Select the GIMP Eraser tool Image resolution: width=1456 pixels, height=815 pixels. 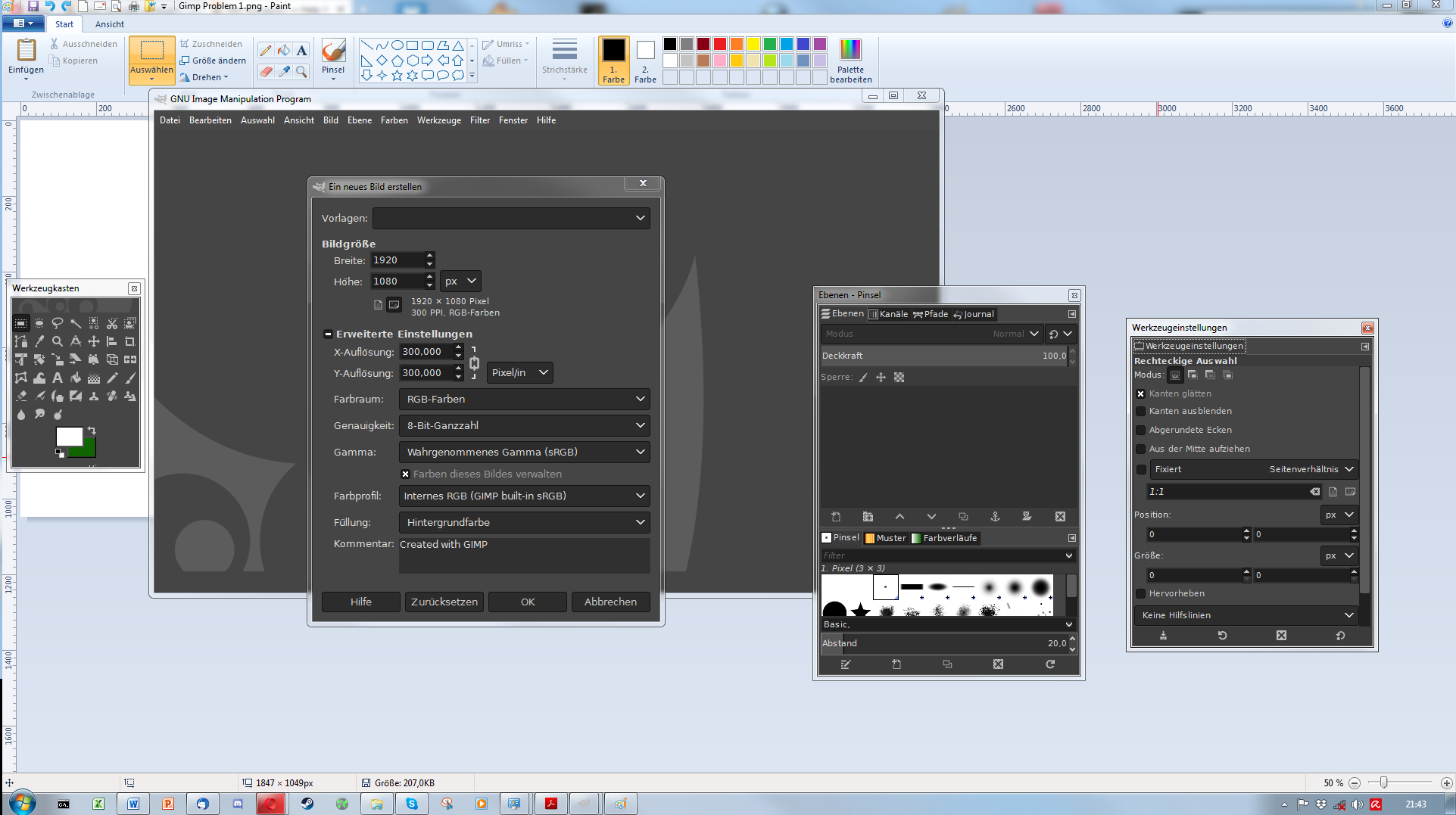click(x=21, y=396)
